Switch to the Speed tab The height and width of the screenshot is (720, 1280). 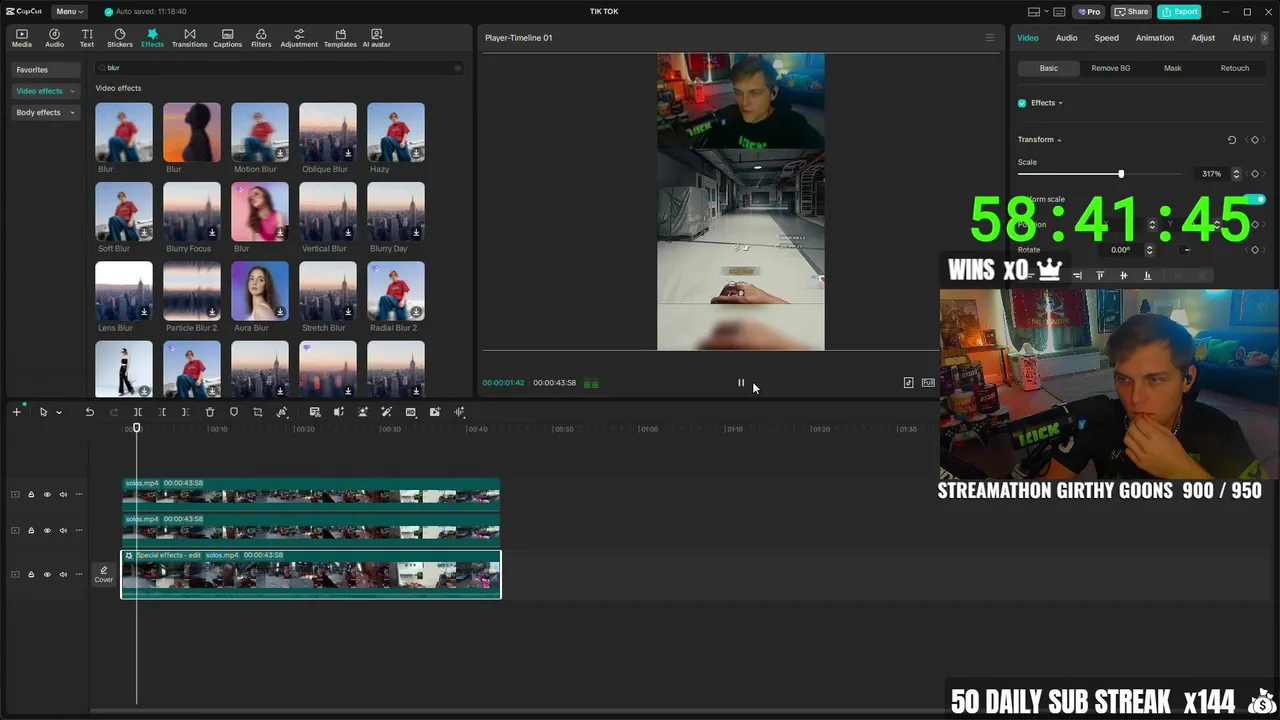point(1106,38)
